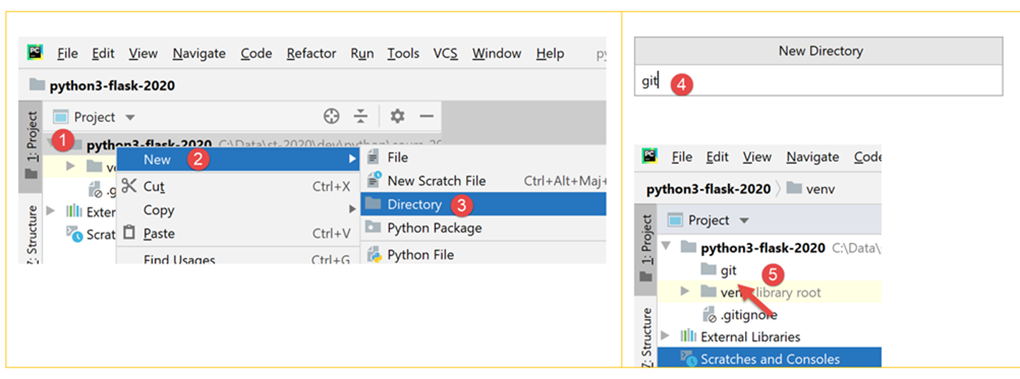Open the View menu in left window
This screenshot has width=1020, height=379.
(x=143, y=53)
